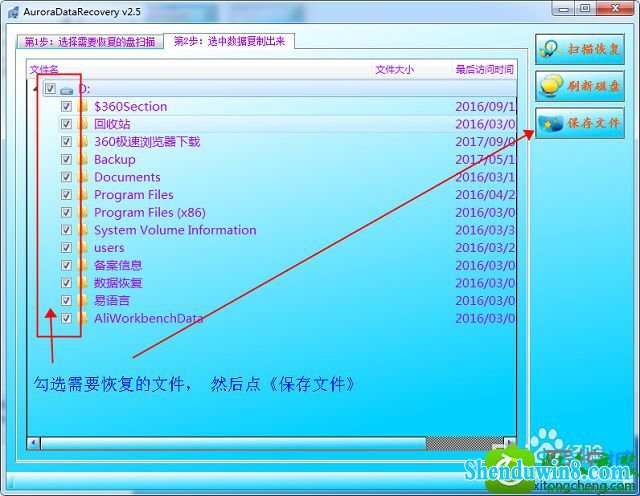Select the 易语言 folder name
Screen dimensions: 640x496
(112, 300)
